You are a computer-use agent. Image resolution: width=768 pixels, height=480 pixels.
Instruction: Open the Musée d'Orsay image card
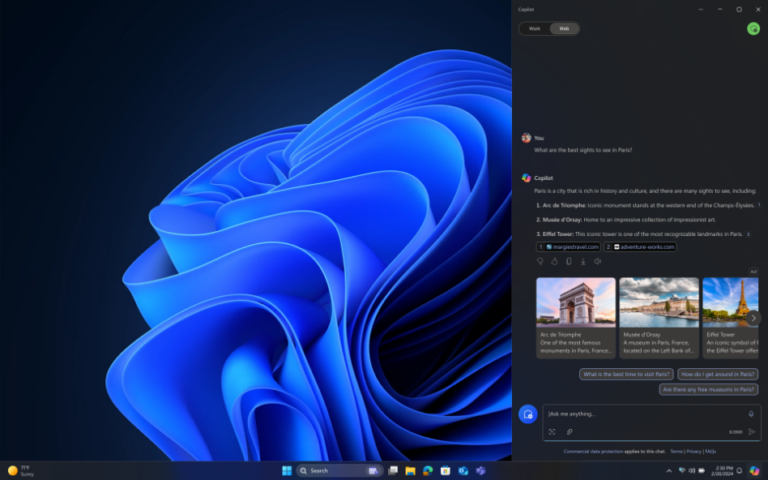pos(658,317)
